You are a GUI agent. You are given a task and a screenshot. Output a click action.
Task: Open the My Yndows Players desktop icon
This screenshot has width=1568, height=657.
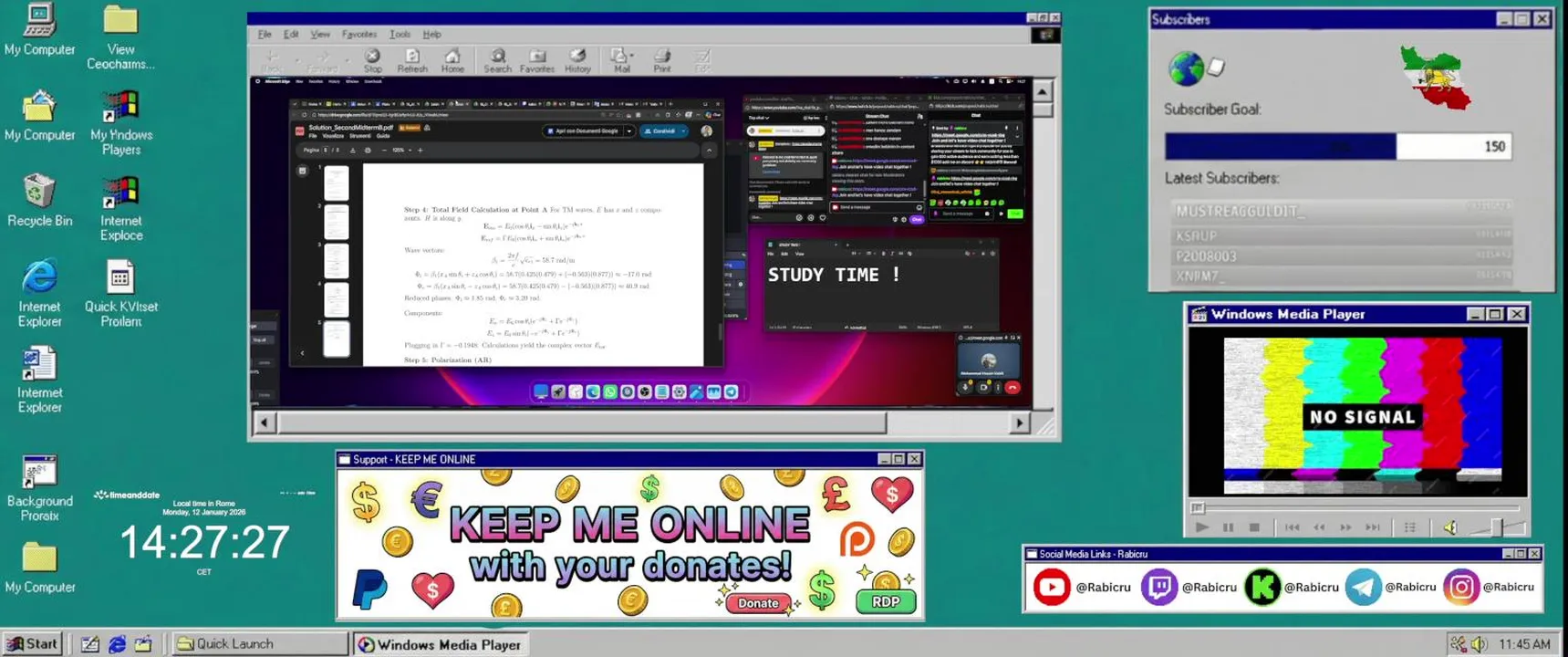click(120, 123)
